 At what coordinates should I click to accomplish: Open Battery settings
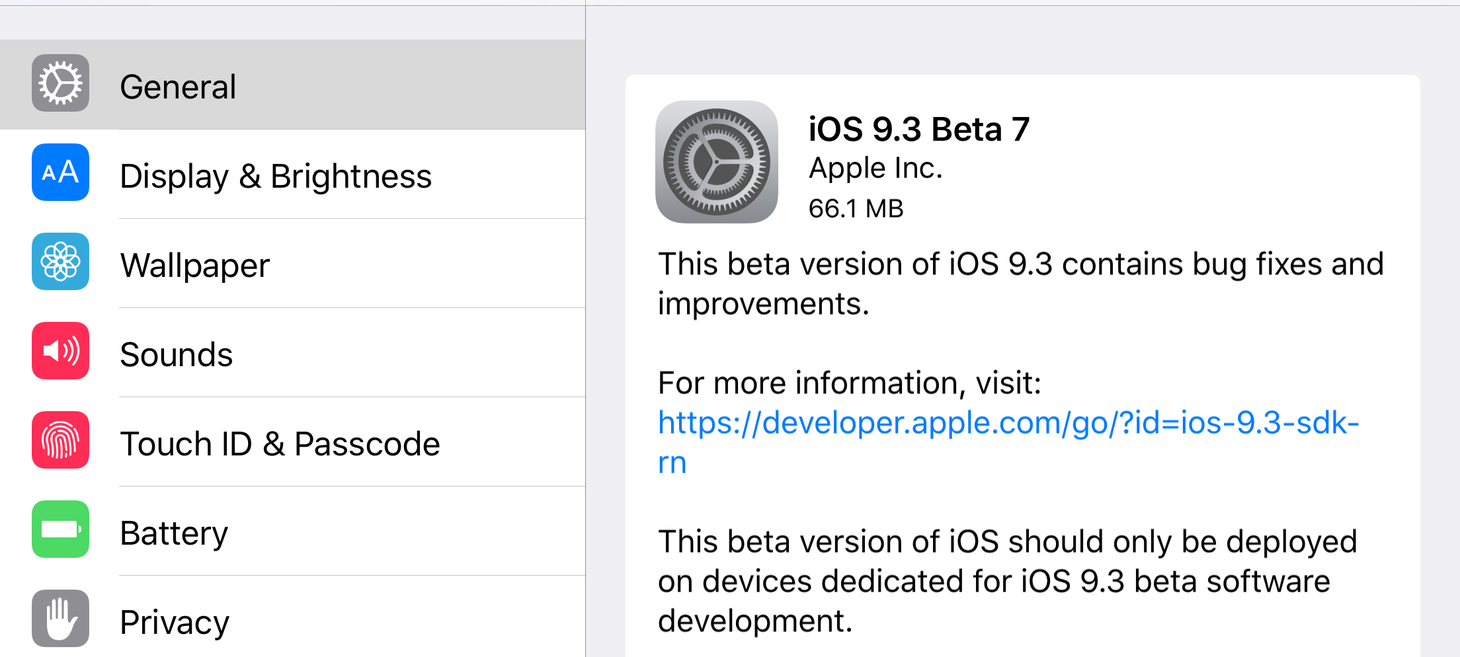coord(292,531)
